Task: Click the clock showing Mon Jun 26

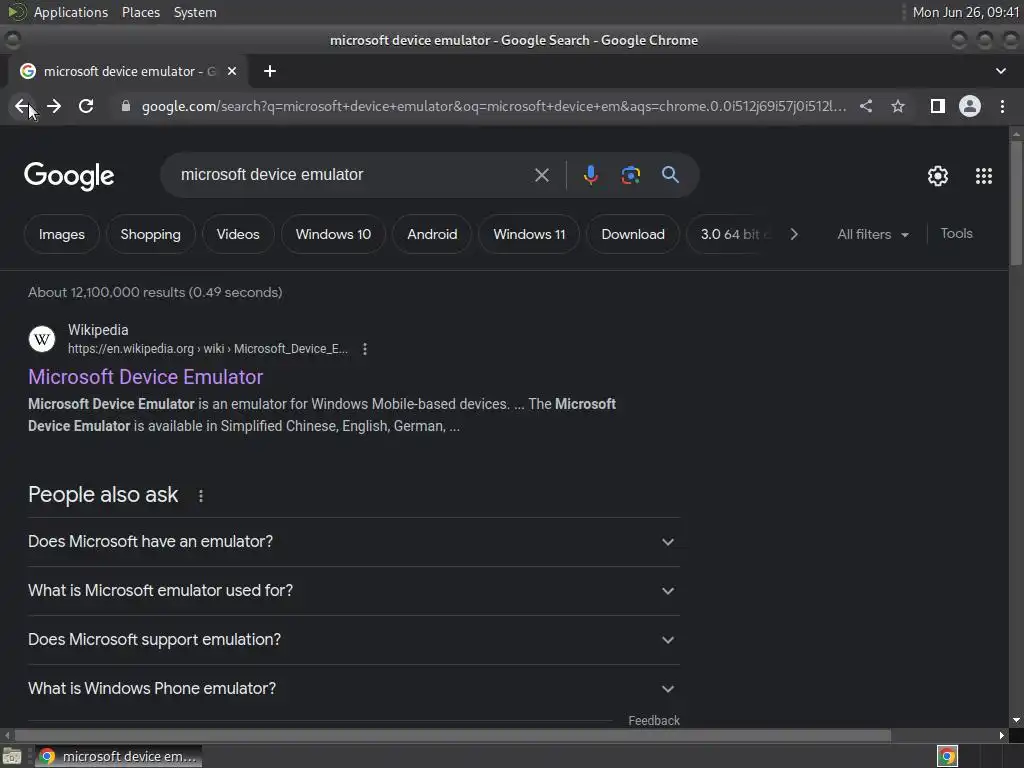Action: tap(965, 12)
